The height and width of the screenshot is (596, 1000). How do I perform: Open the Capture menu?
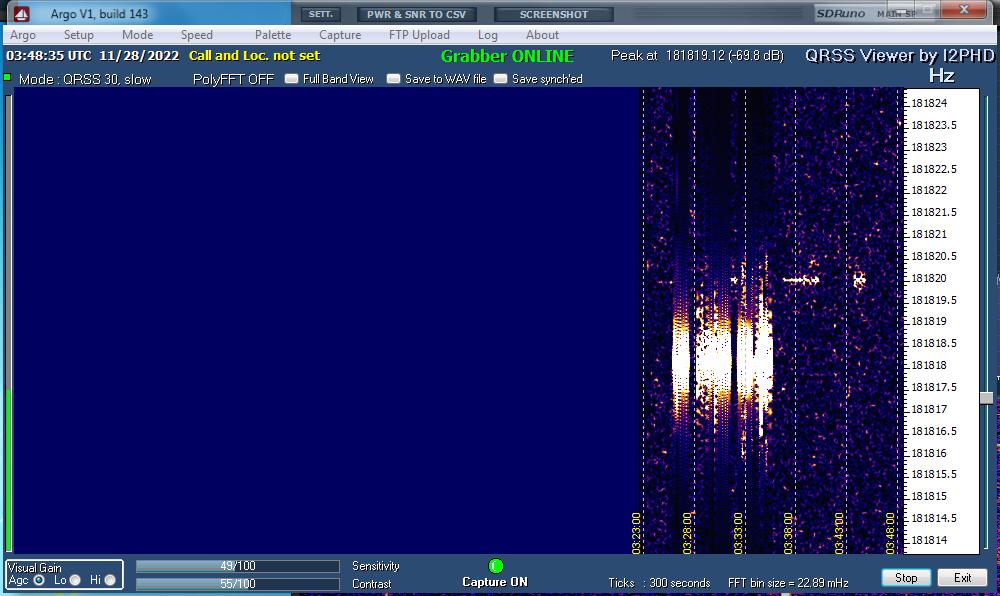[340, 35]
